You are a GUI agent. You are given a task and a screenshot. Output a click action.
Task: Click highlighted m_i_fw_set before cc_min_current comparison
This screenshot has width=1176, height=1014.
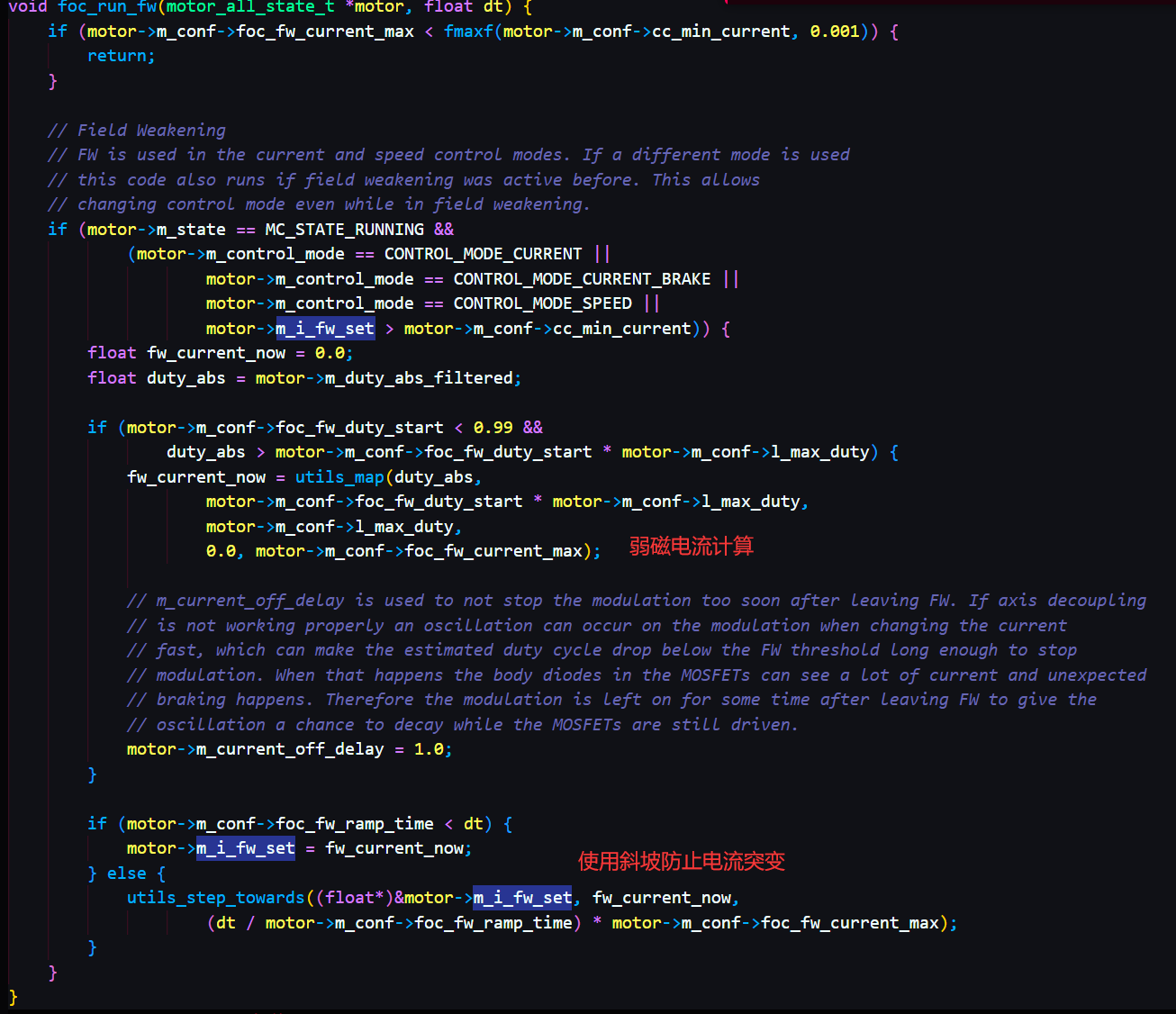click(325, 329)
